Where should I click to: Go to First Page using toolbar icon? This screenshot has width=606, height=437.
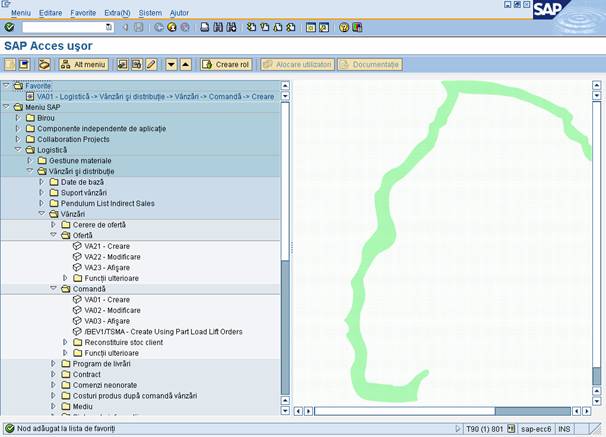(252, 27)
